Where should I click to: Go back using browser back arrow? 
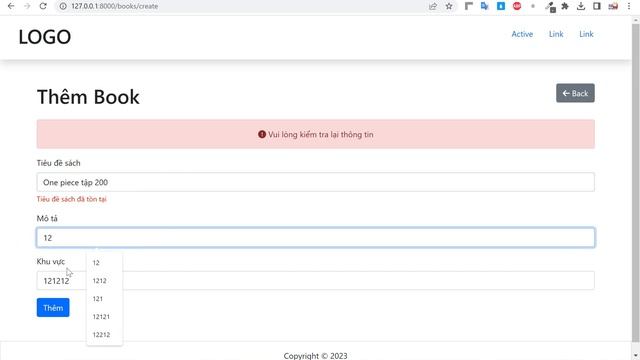[x=11, y=6]
